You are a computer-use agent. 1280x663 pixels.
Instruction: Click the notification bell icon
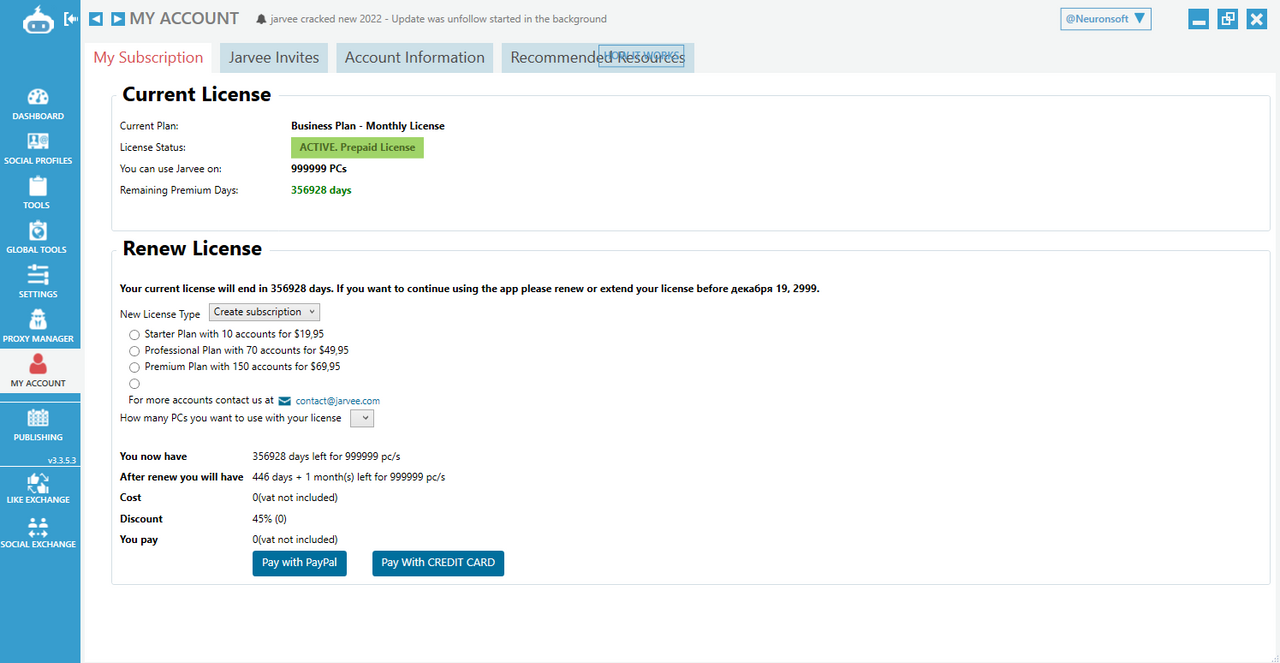262,19
